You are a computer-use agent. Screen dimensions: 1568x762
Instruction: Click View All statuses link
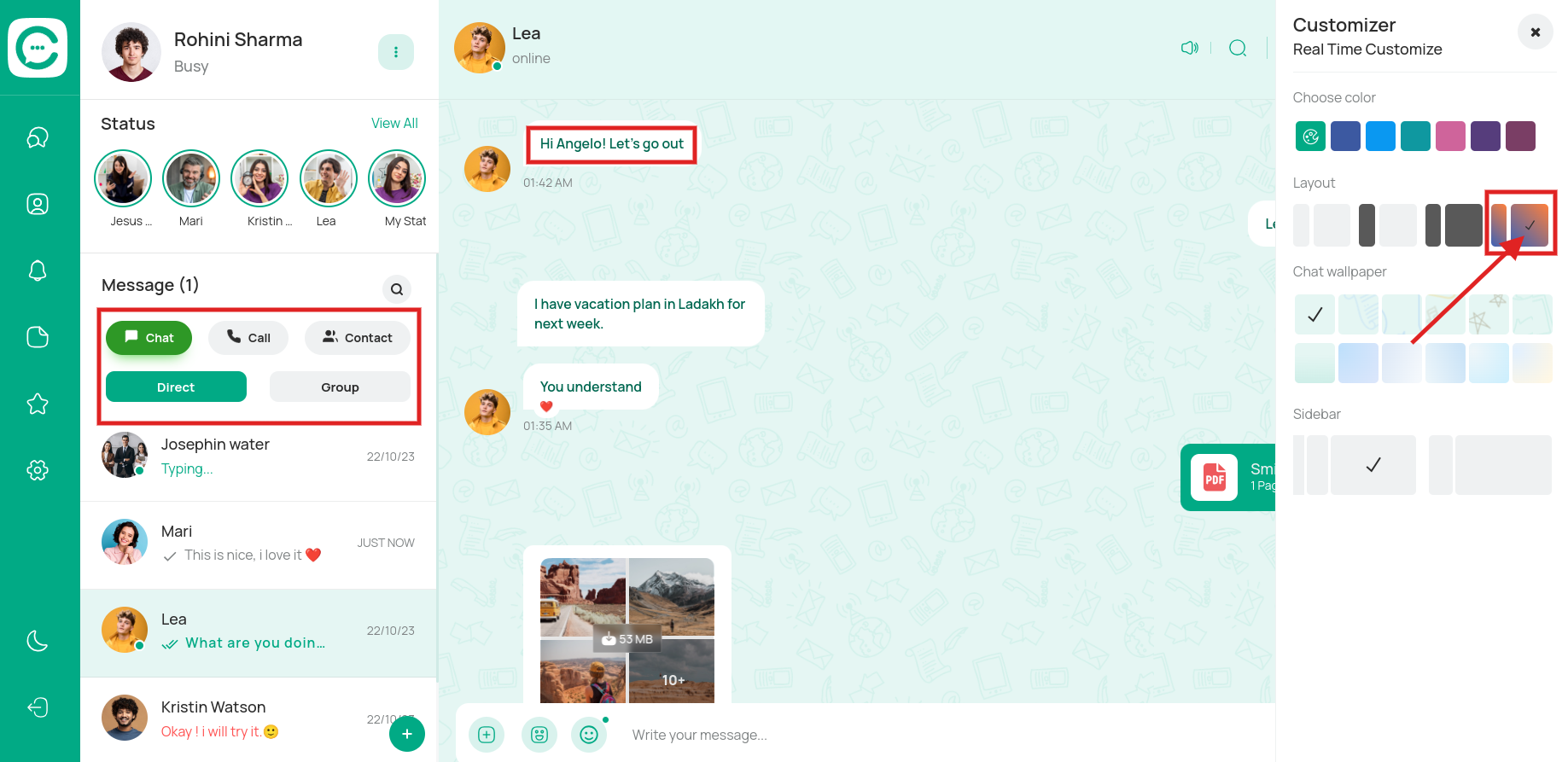click(x=394, y=123)
